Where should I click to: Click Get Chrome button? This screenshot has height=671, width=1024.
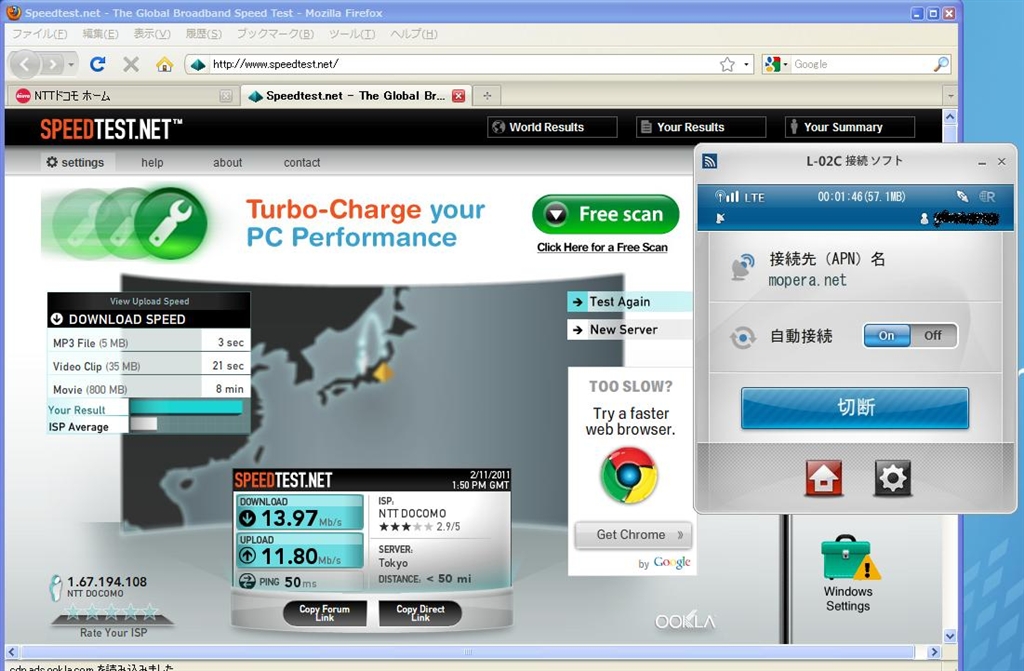point(632,535)
